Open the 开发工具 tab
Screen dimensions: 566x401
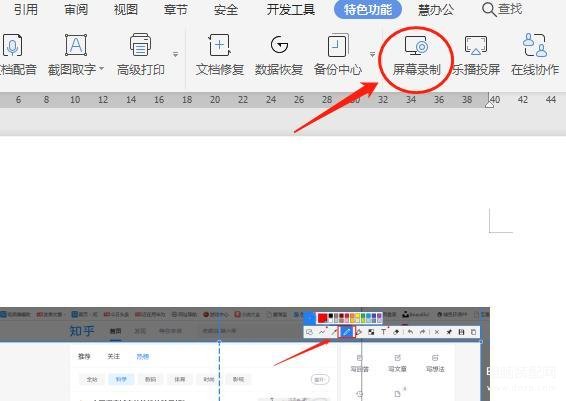pos(290,9)
